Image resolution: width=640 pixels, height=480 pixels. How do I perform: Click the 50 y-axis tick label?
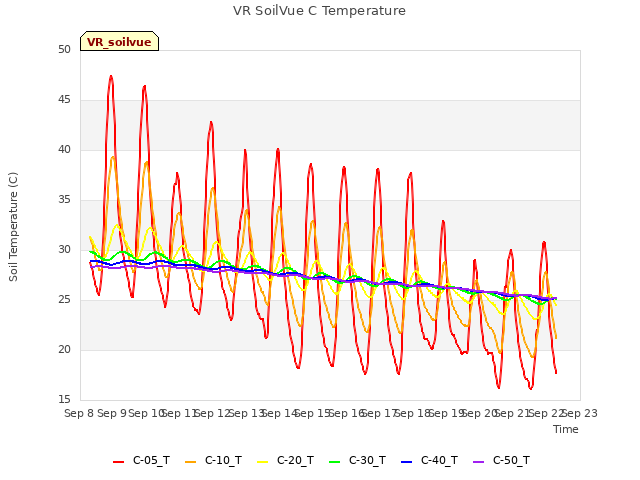64,50
